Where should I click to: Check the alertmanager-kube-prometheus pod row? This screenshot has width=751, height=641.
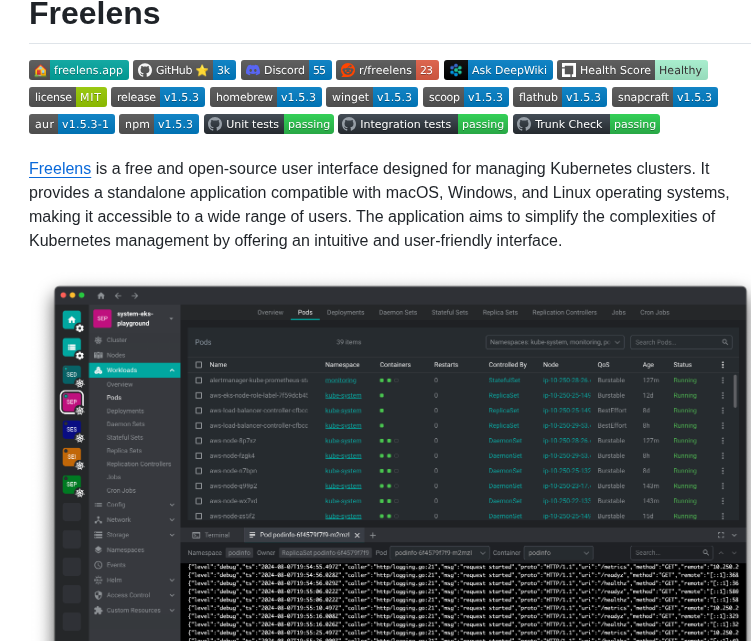pyautogui.click(x=198, y=380)
